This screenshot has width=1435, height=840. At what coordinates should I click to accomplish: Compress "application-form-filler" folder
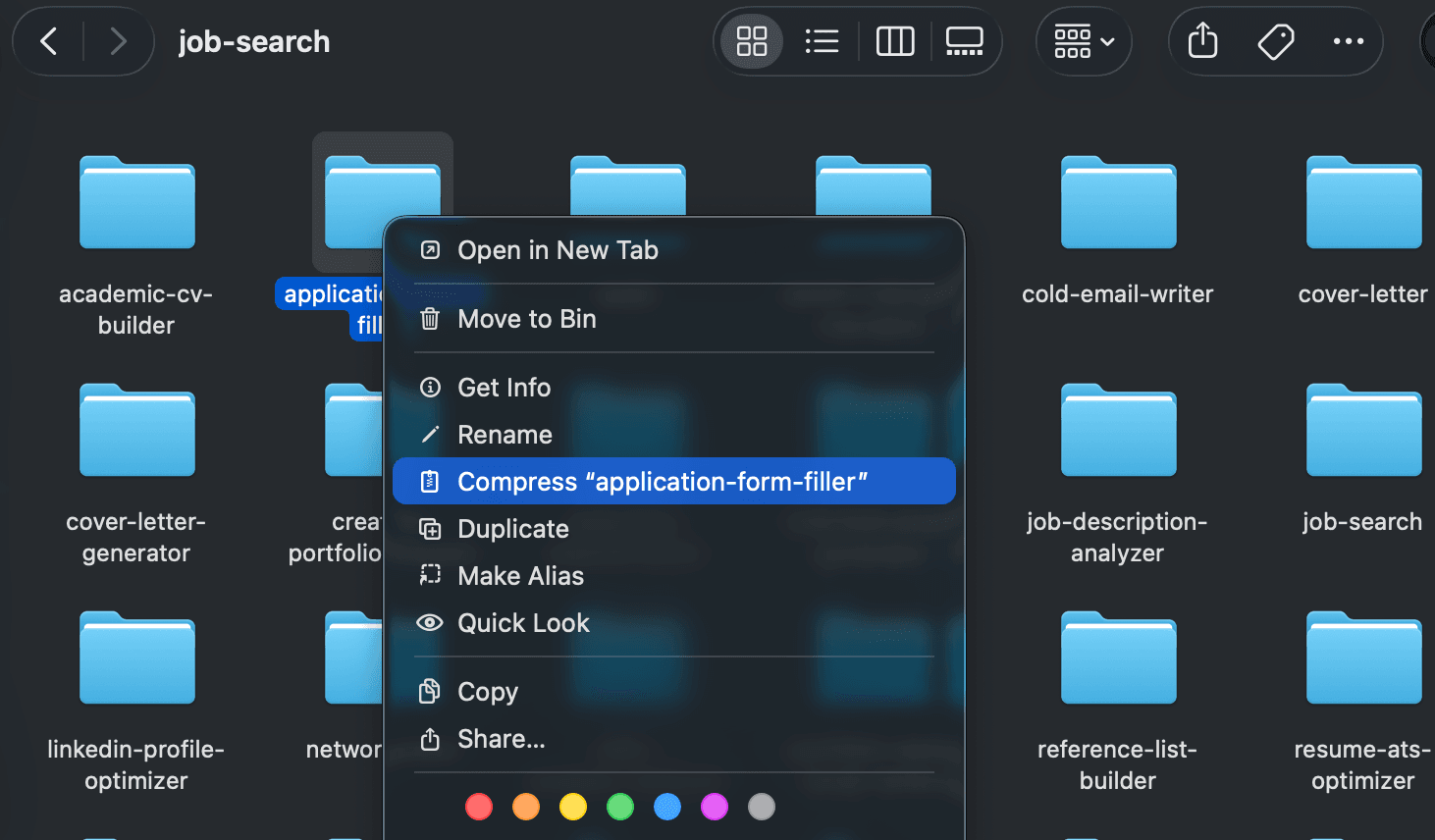coord(673,482)
